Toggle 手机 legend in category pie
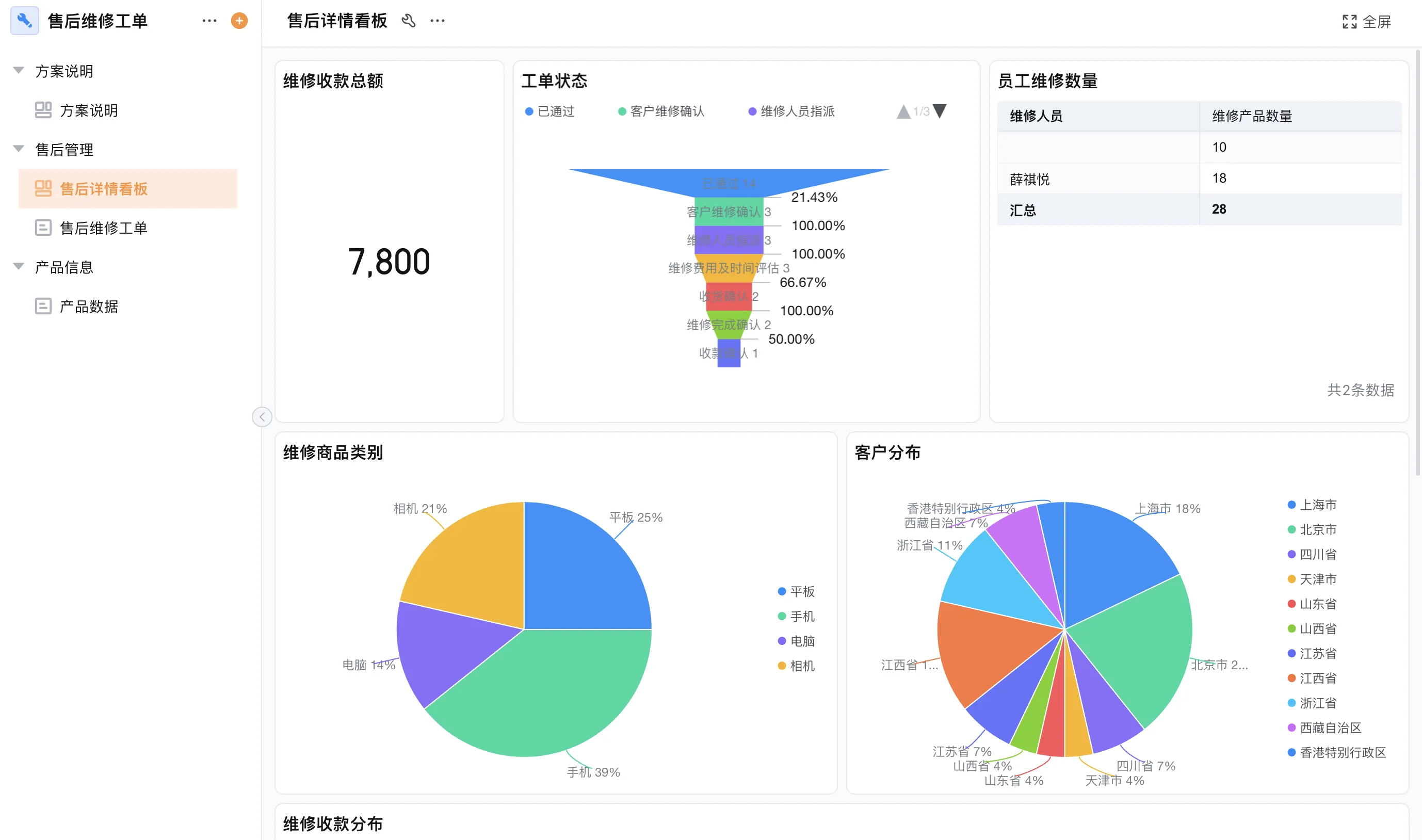The image size is (1422, 840). [x=796, y=617]
